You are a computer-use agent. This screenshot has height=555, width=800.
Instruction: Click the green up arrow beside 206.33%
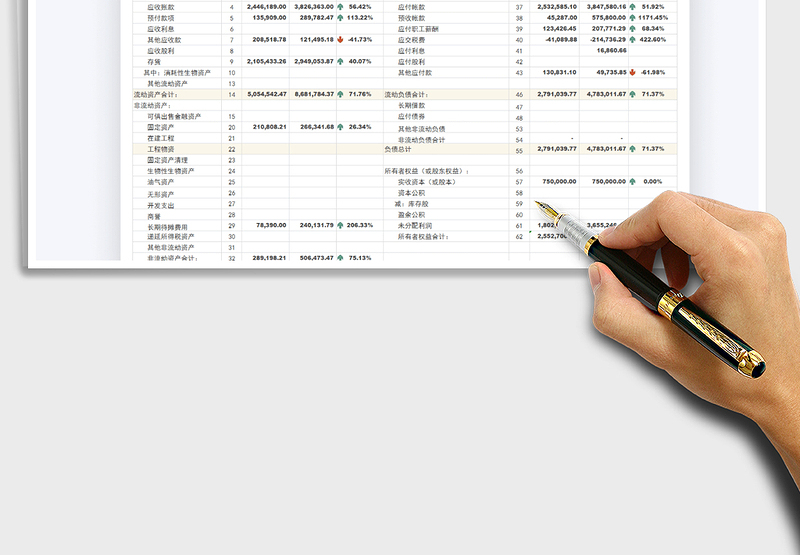click(341, 226)
